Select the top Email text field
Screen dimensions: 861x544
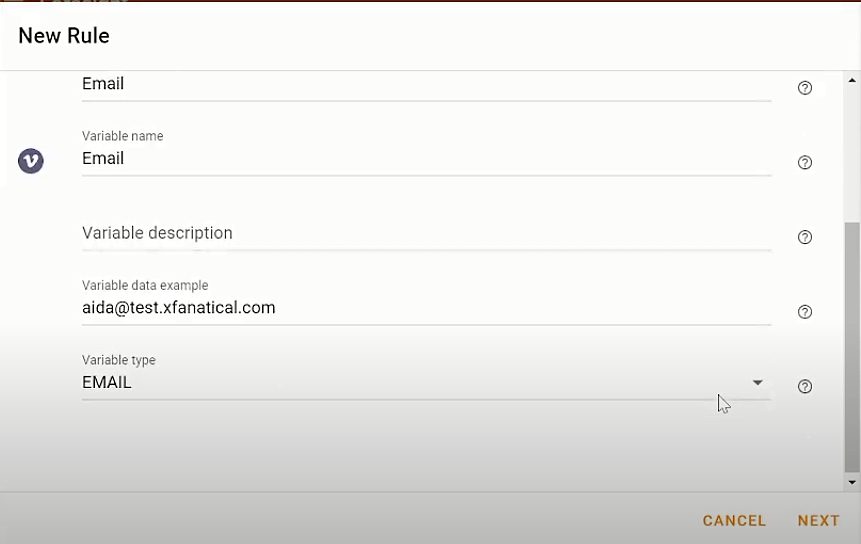click(x=426, y=84)
